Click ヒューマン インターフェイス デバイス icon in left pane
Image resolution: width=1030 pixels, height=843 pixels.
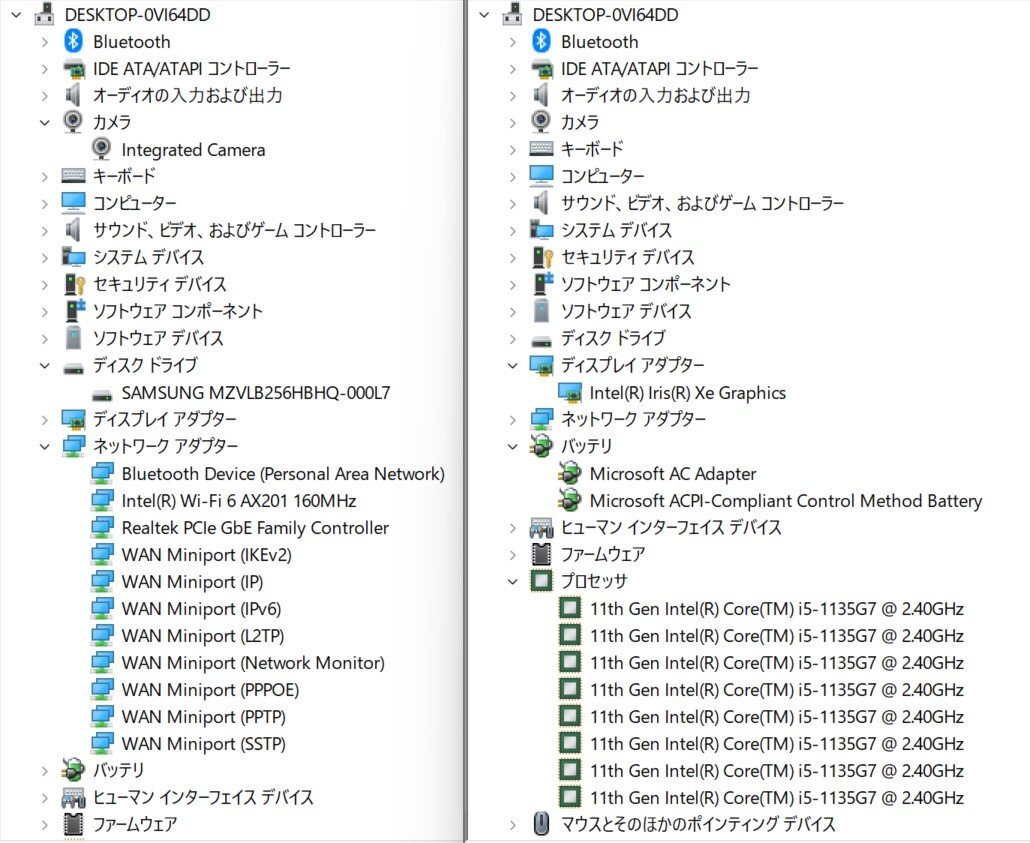pos(74,797)
